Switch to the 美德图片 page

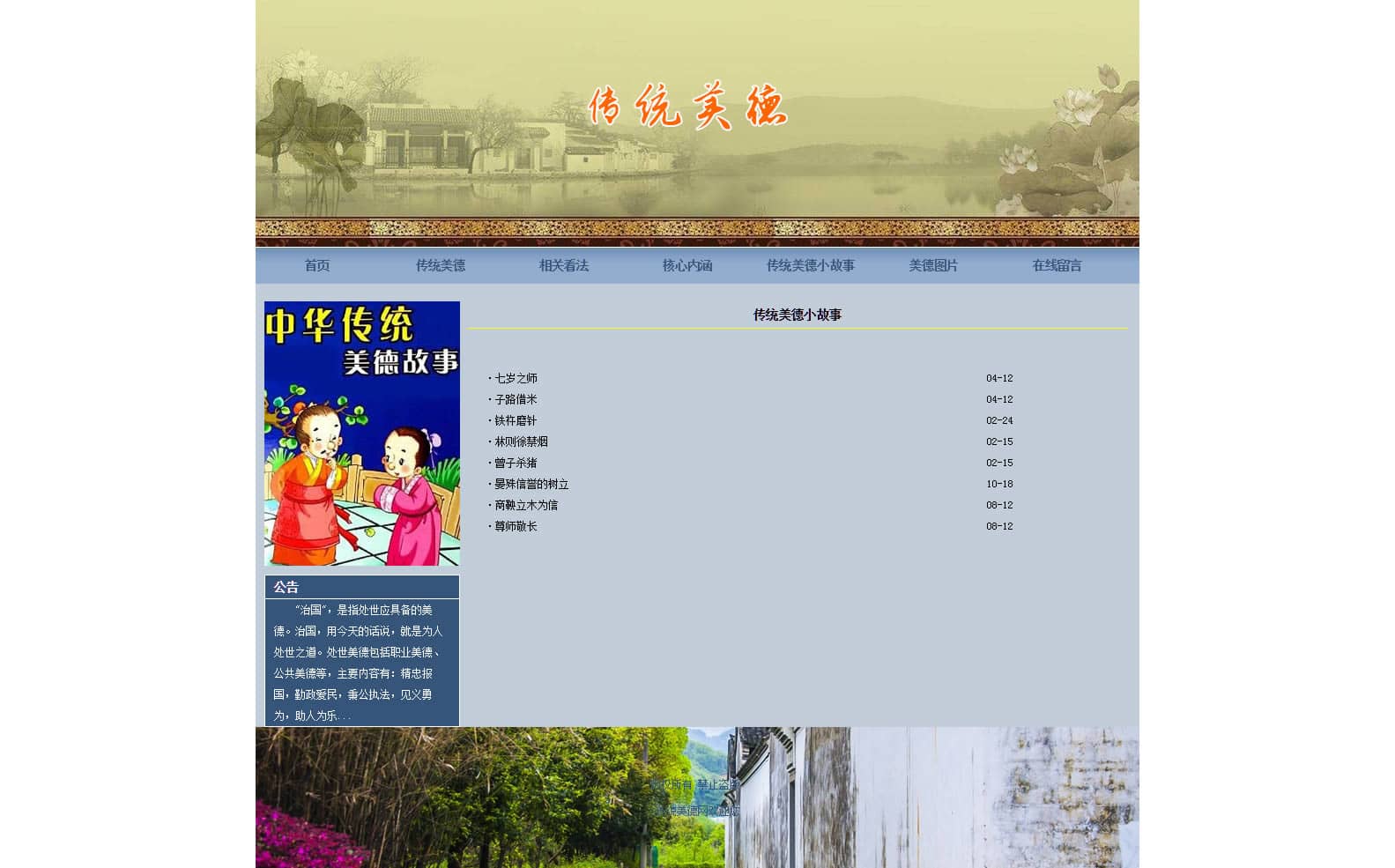tap(933, 265)
